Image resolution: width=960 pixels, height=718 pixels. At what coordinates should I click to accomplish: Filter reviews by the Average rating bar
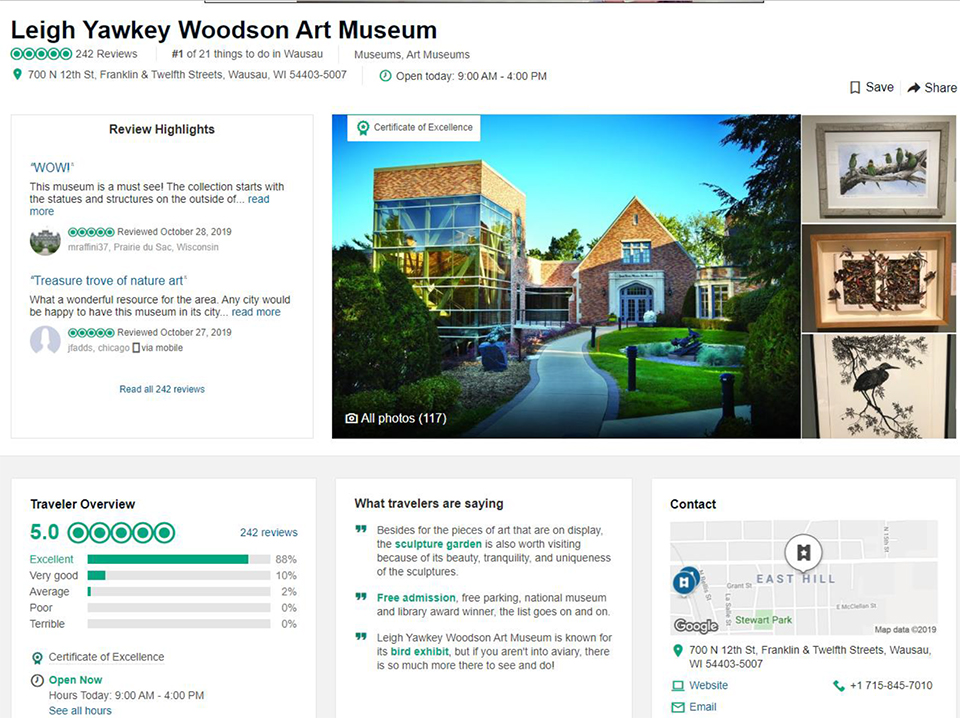click(x=179, y=592)
